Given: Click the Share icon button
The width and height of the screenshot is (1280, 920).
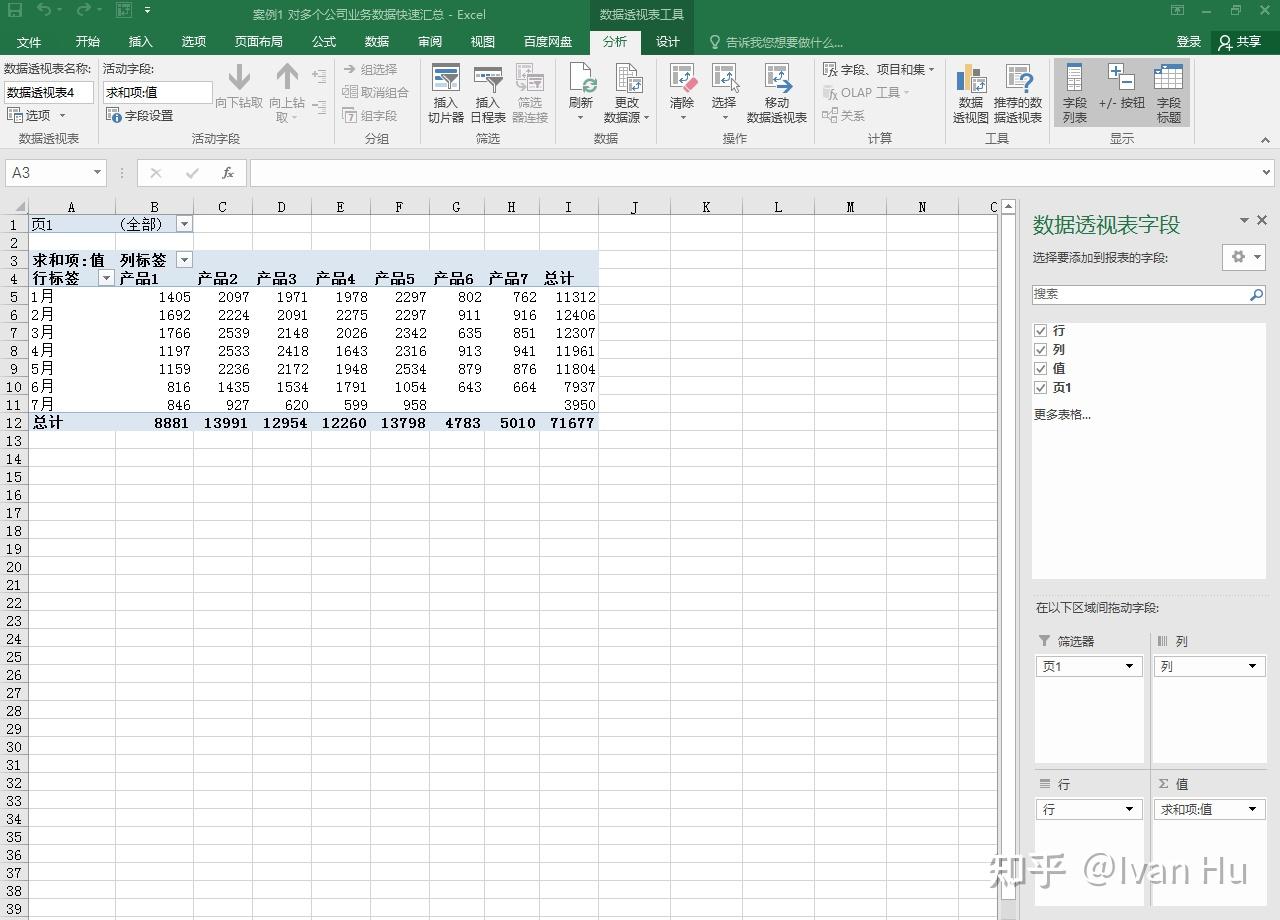Looking at the screenshot, I should [x=1240, y=42].
